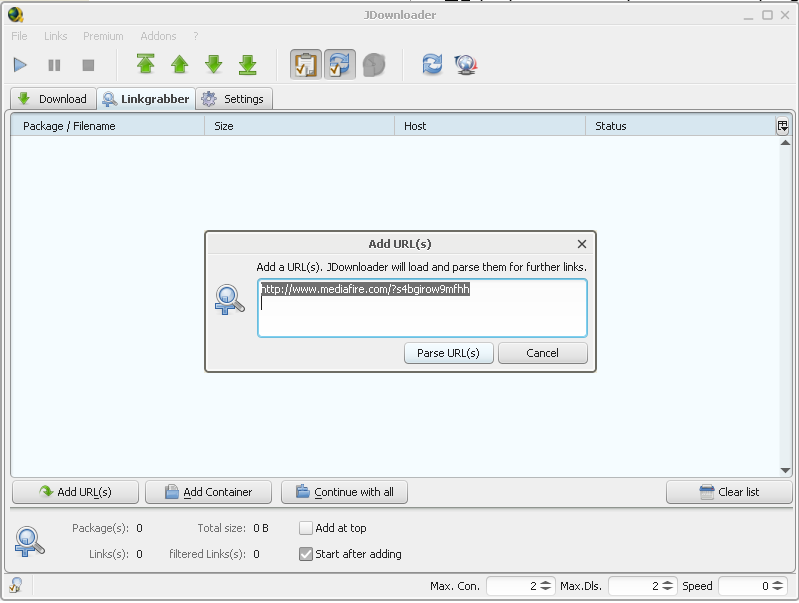Open the File menu
The height and width of the screenshot is (603, 799).
tap(19, 36)
